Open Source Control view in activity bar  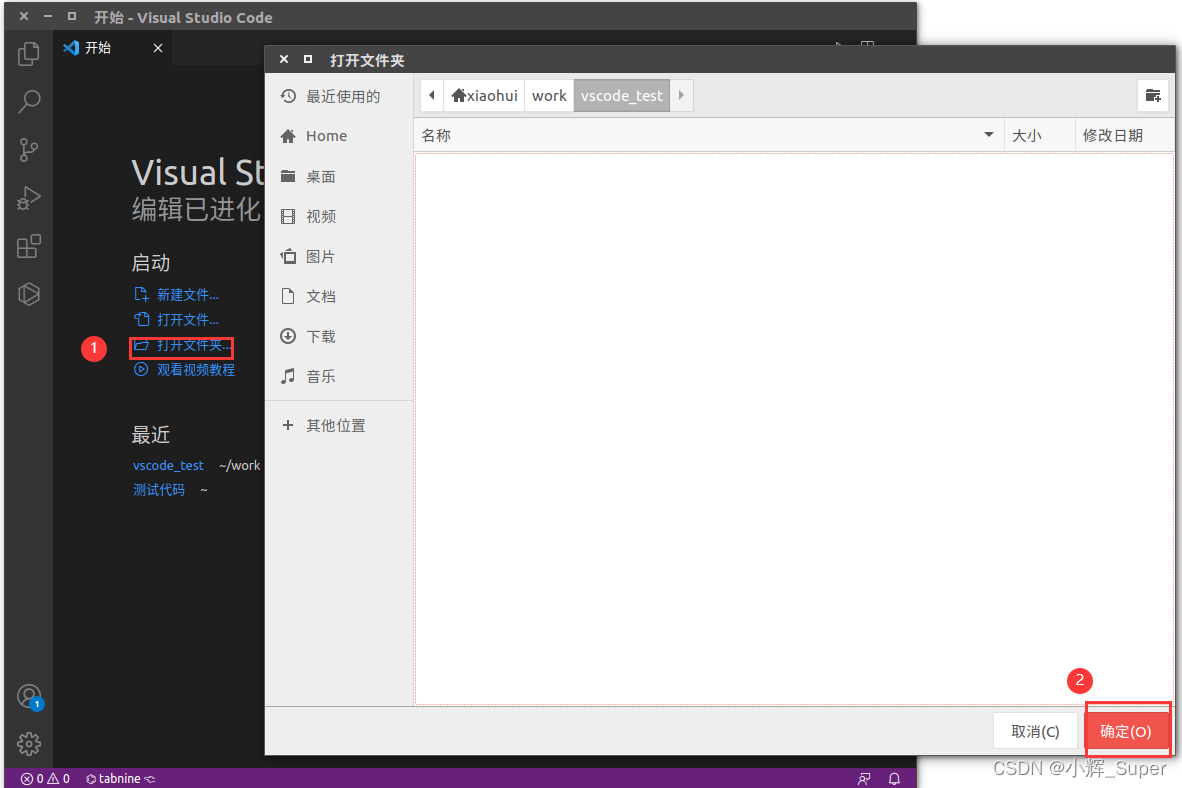click(29, 150)
